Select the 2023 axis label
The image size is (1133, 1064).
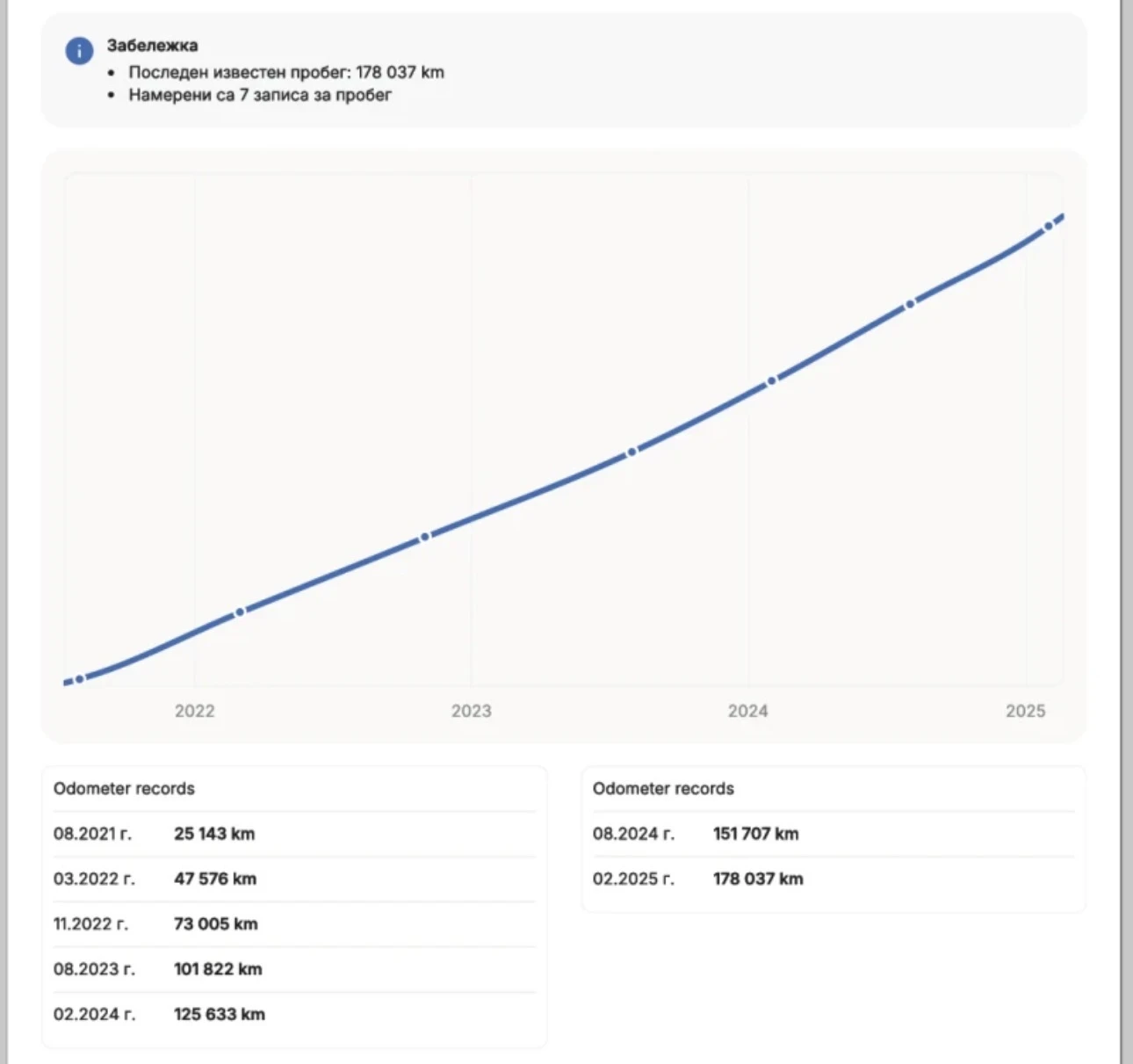pyautogui.click(x=471, y=711)
